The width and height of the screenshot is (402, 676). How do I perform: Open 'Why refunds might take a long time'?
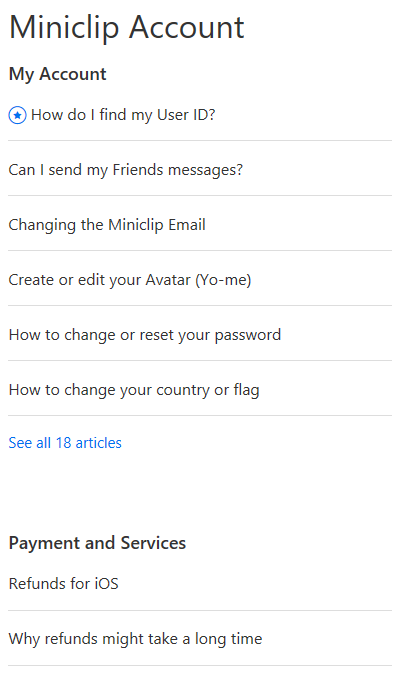pos(135,639)
